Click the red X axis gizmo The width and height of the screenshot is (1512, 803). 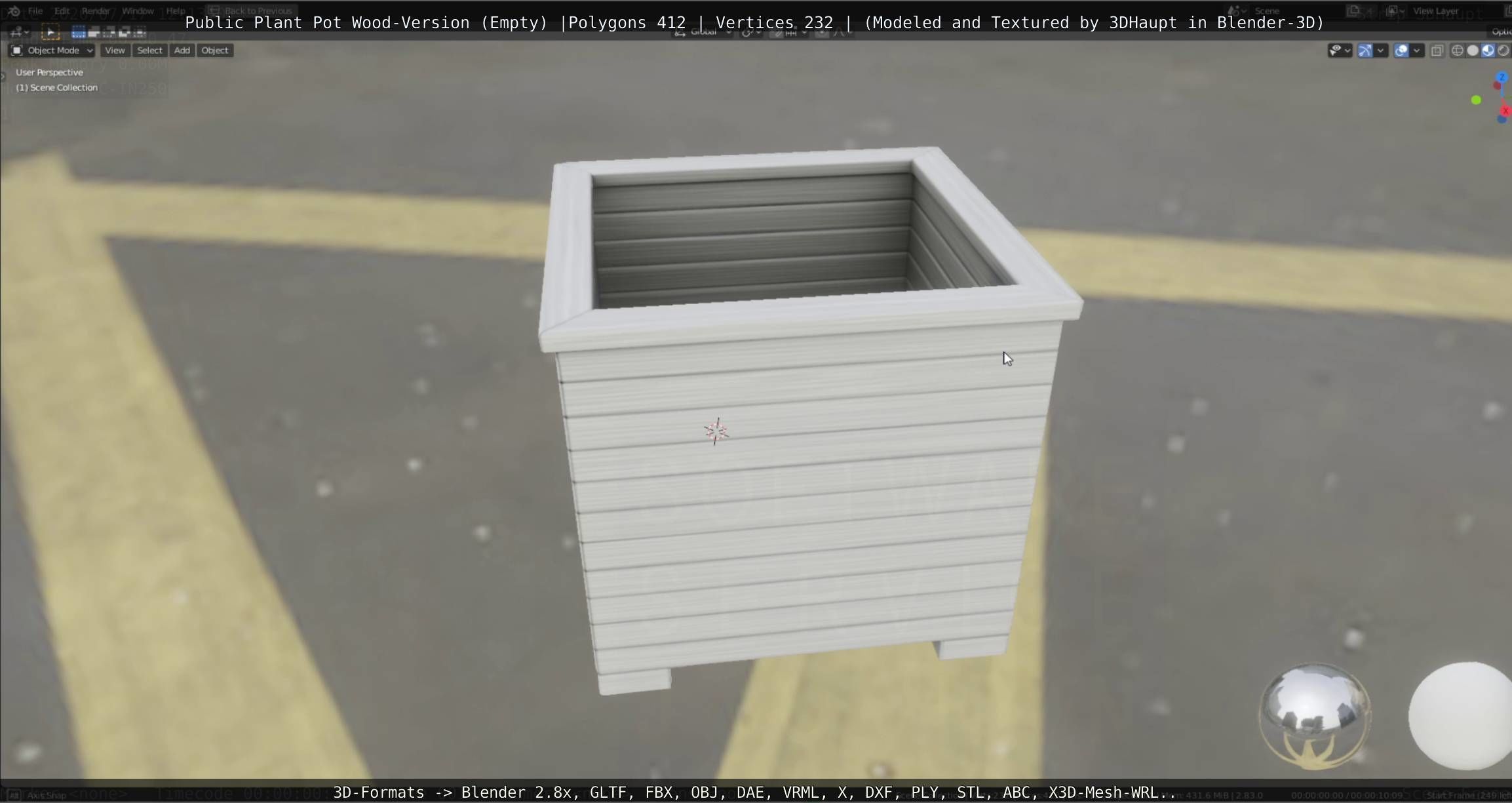tap(1506, 111)
